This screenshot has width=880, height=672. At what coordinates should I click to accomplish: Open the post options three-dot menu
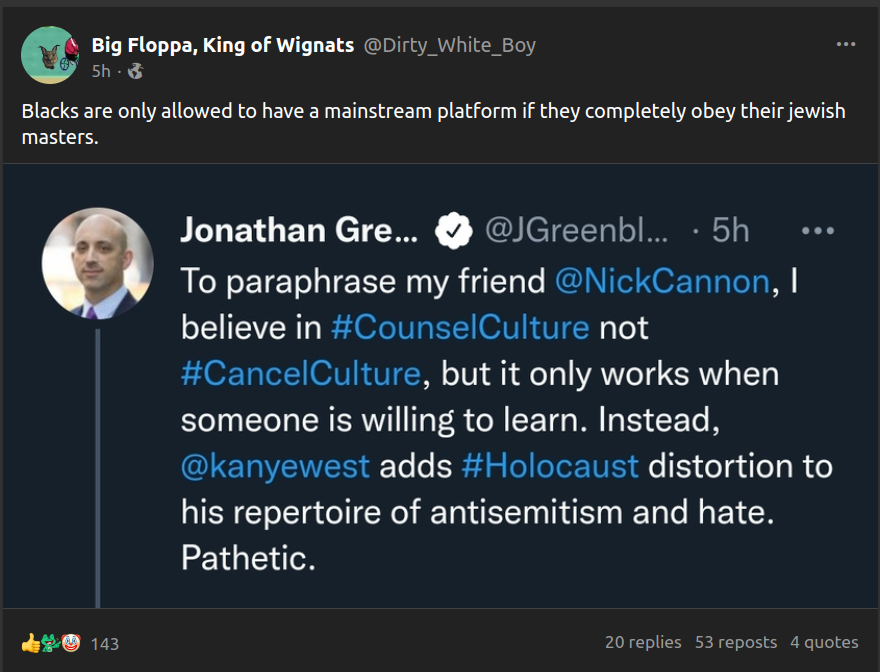pos(846,44)
